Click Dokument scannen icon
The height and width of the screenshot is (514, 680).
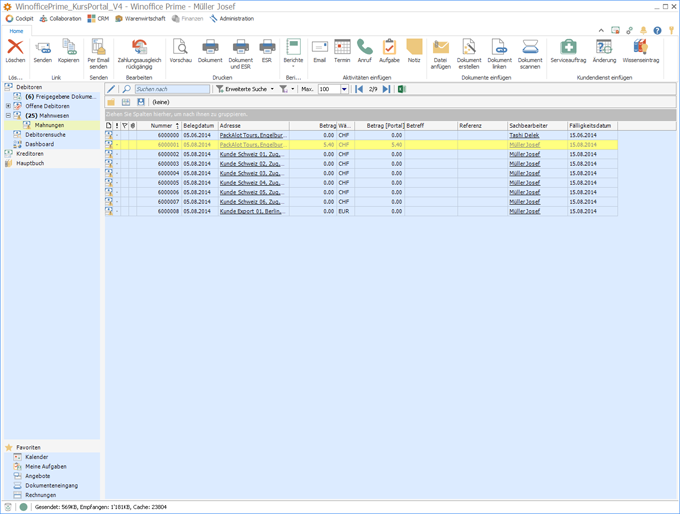(530, 47)
